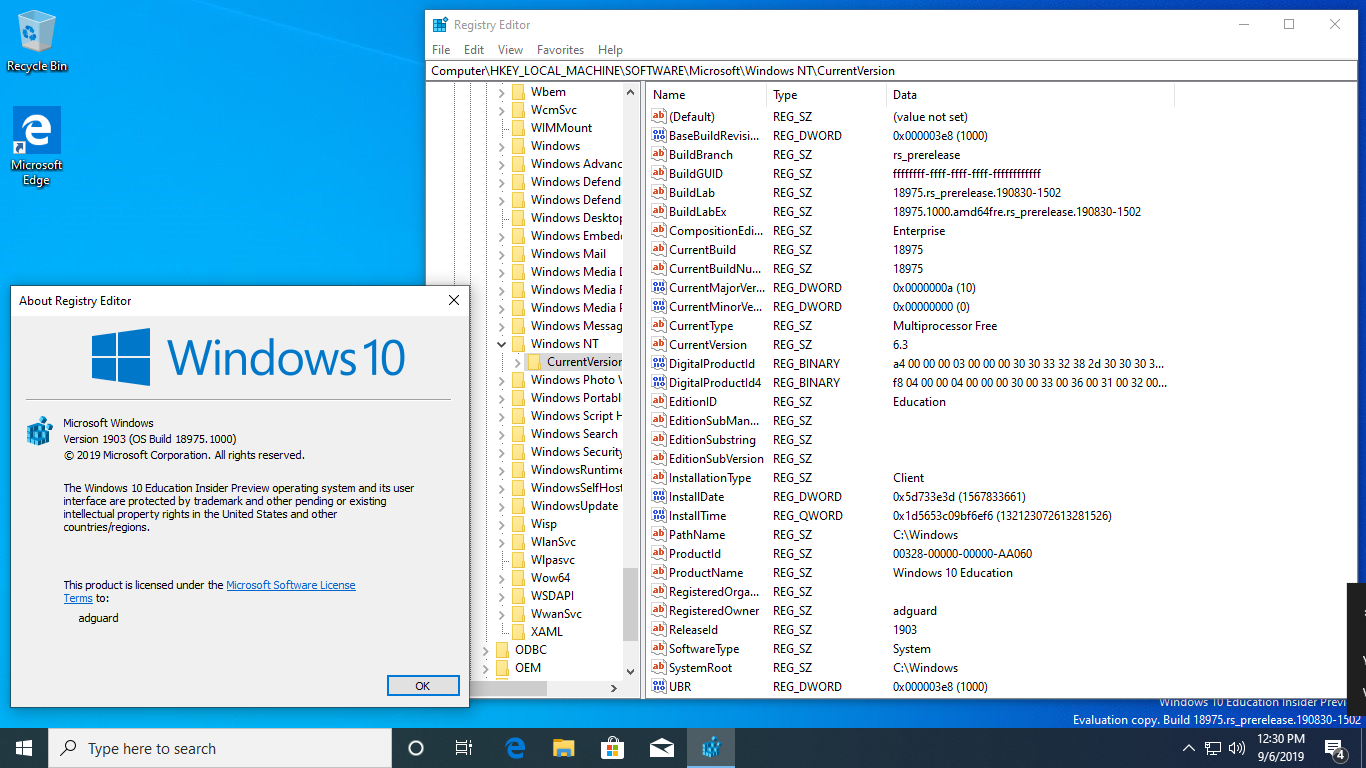Click the tree pane vertical scrollbar thumb

630,603
